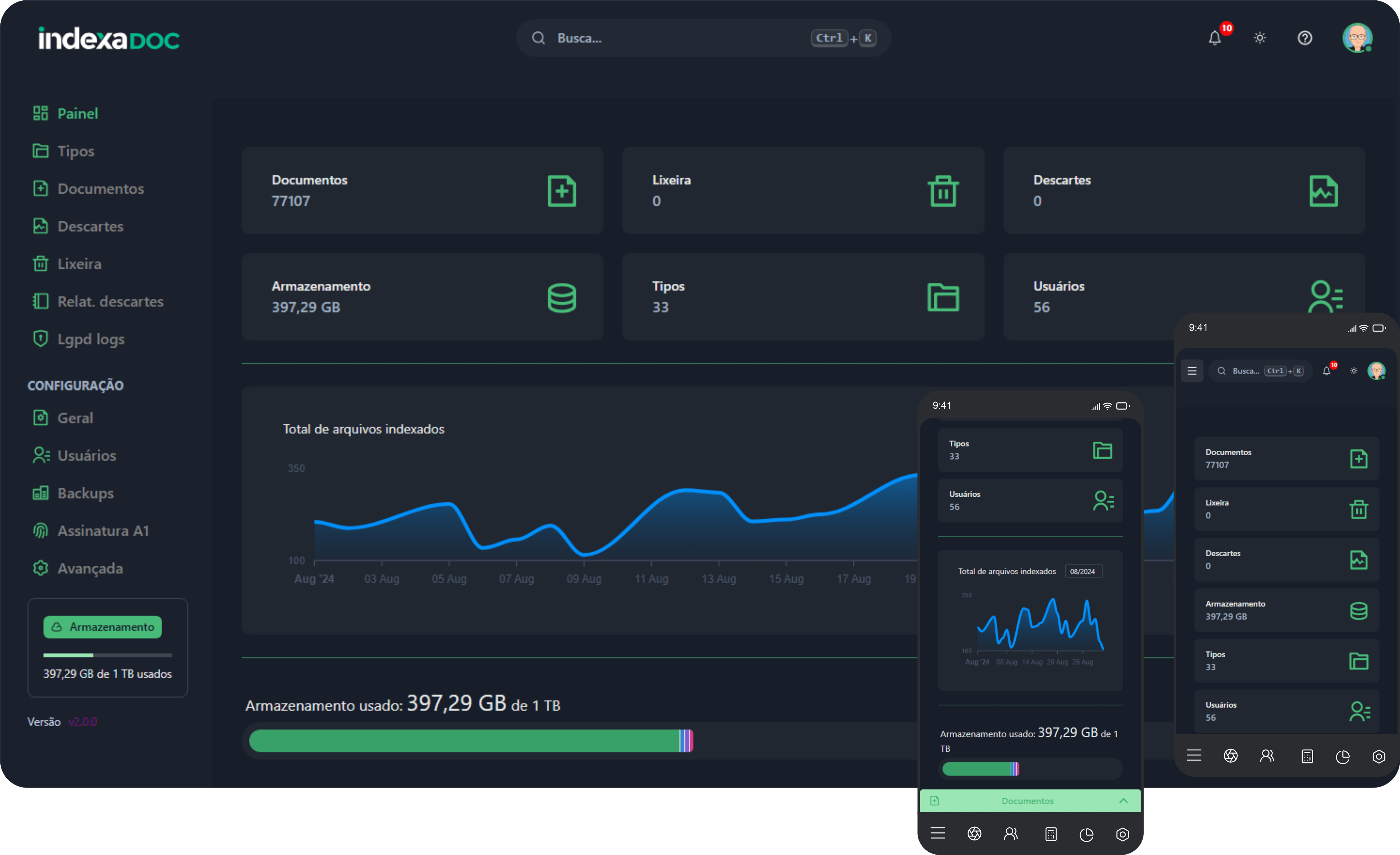Screen dimensions: 1400x855
Task: Open Avançada settings in the sidebar
Action: coord(77,568)
